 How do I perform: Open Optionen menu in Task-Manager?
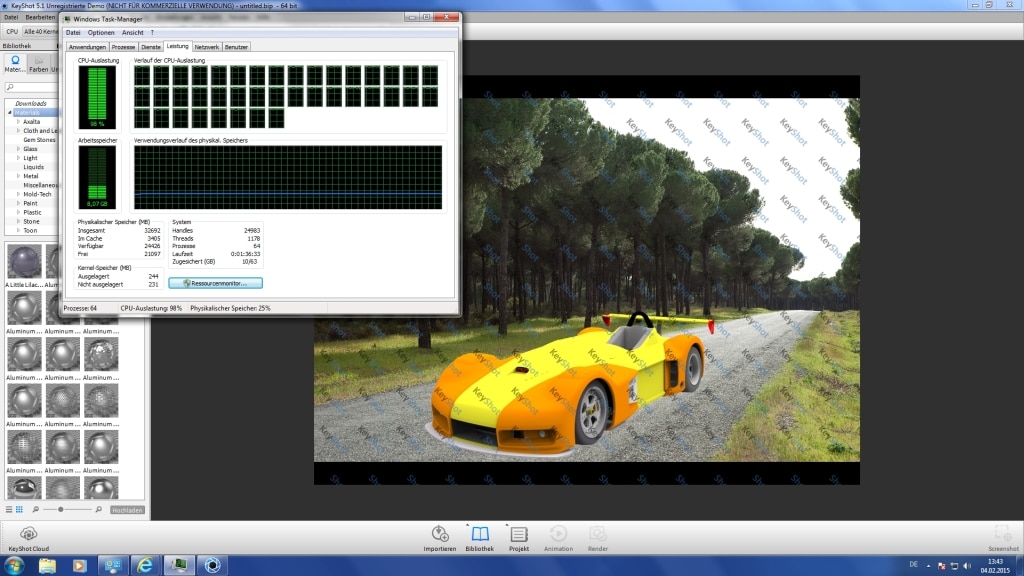[101, 33]
